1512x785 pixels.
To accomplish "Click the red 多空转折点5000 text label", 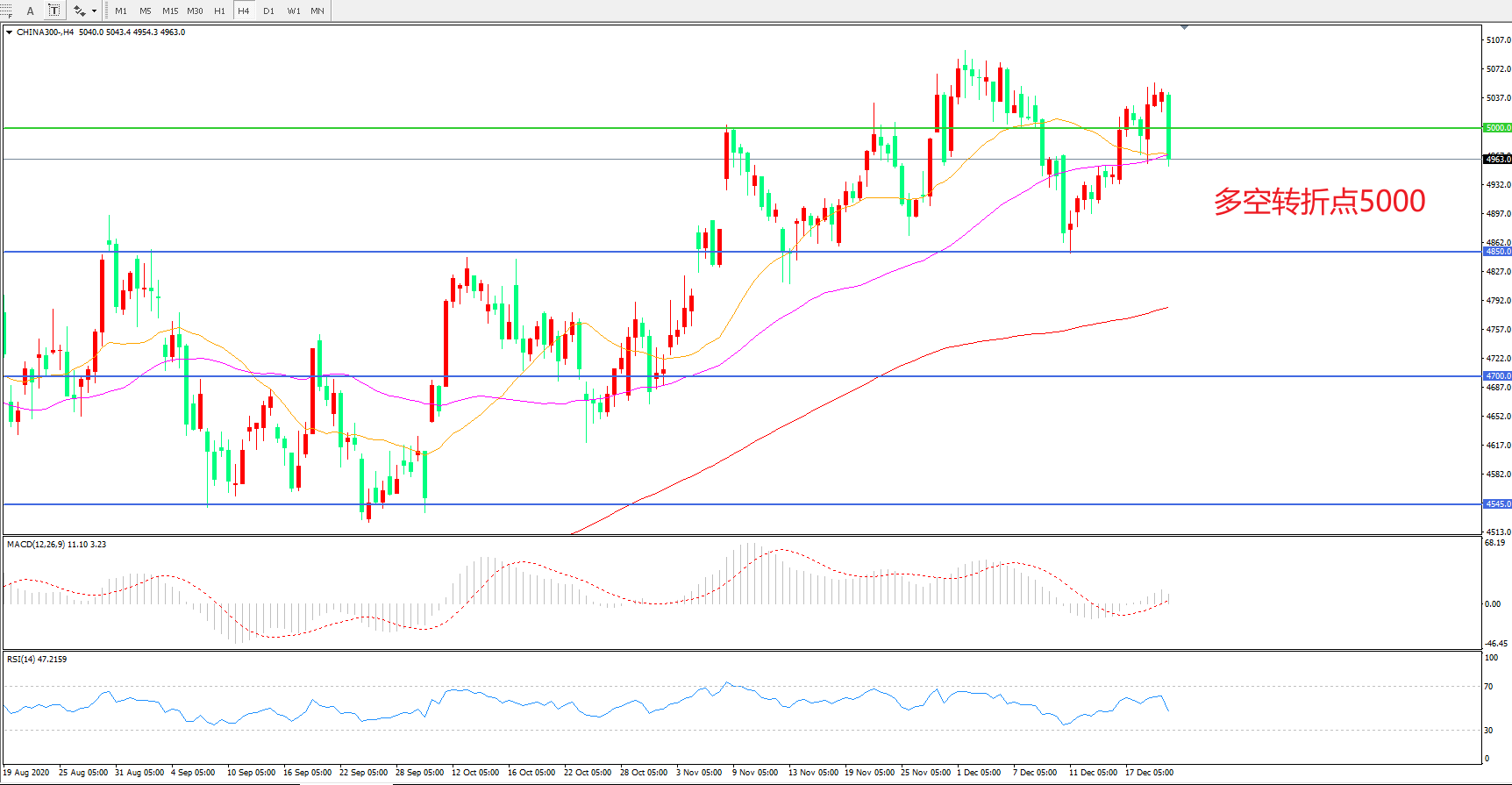I will (x=1319, y=202).
